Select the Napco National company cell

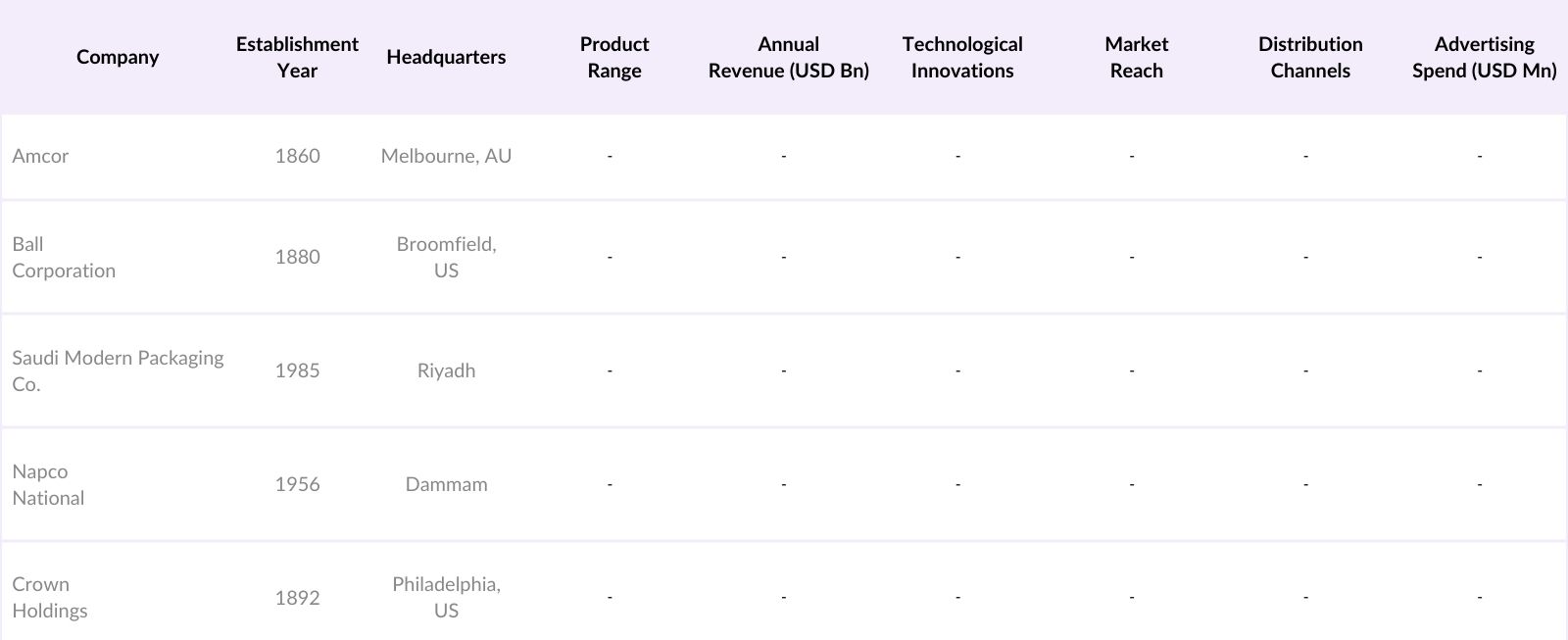pos(48,484)
